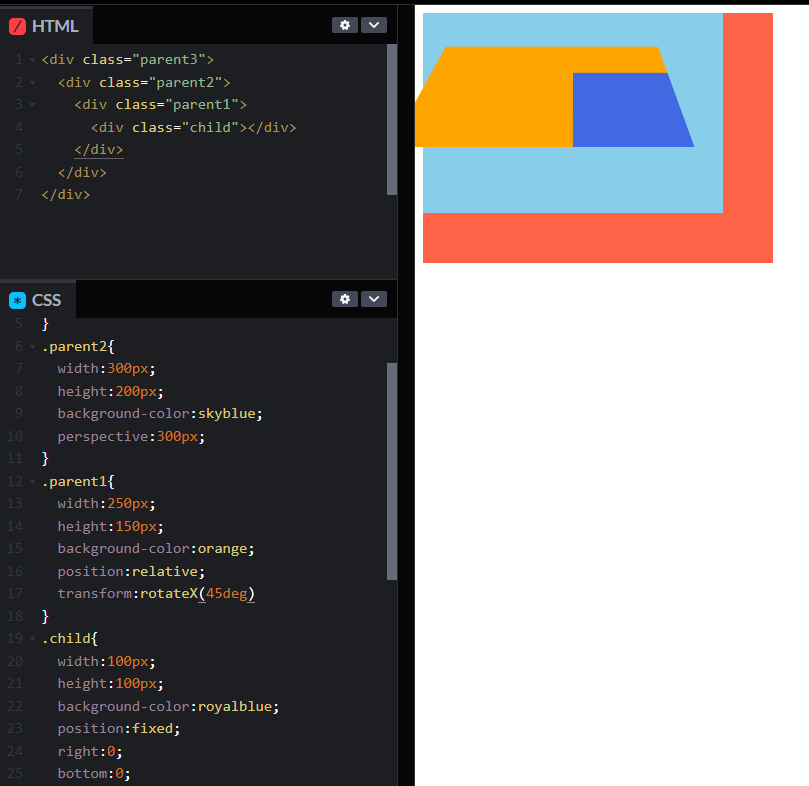809x786 pixels.
Task: Open CSS editor settings gear
Action: [345, 299]
